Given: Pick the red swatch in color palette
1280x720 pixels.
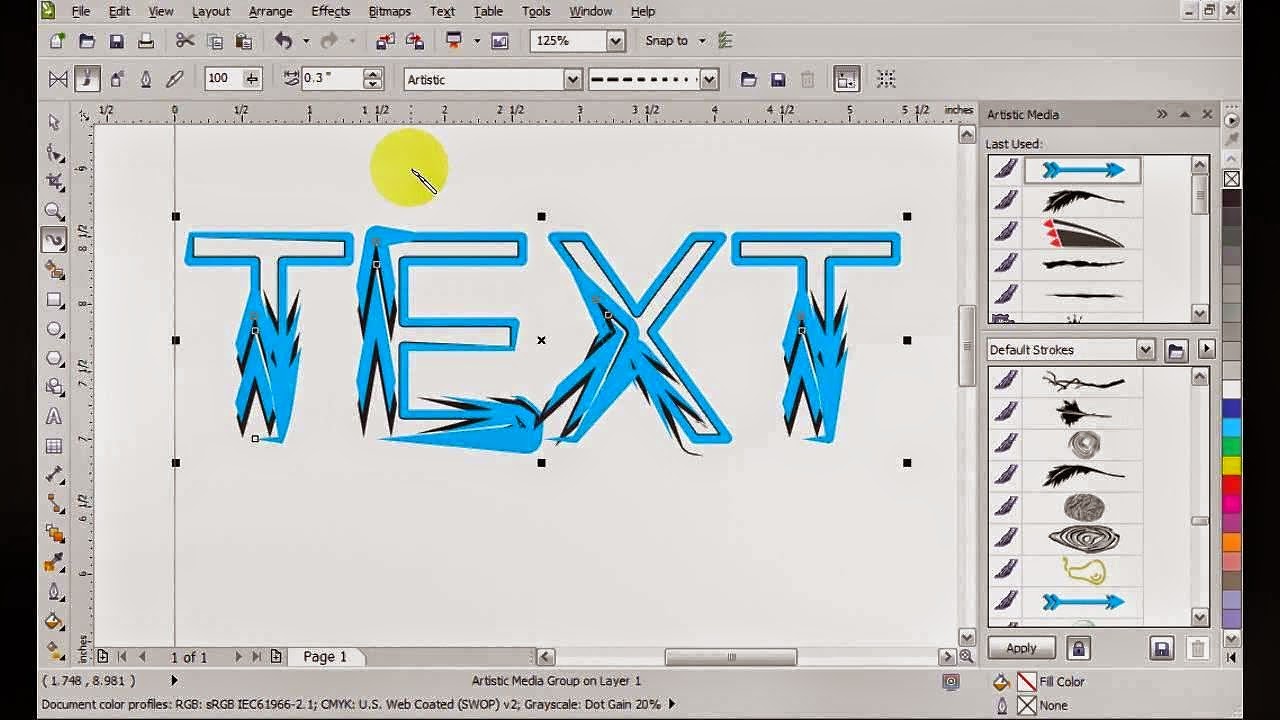Looking at the screenshot, I should pyautogui.click(x=1232, y=484).
